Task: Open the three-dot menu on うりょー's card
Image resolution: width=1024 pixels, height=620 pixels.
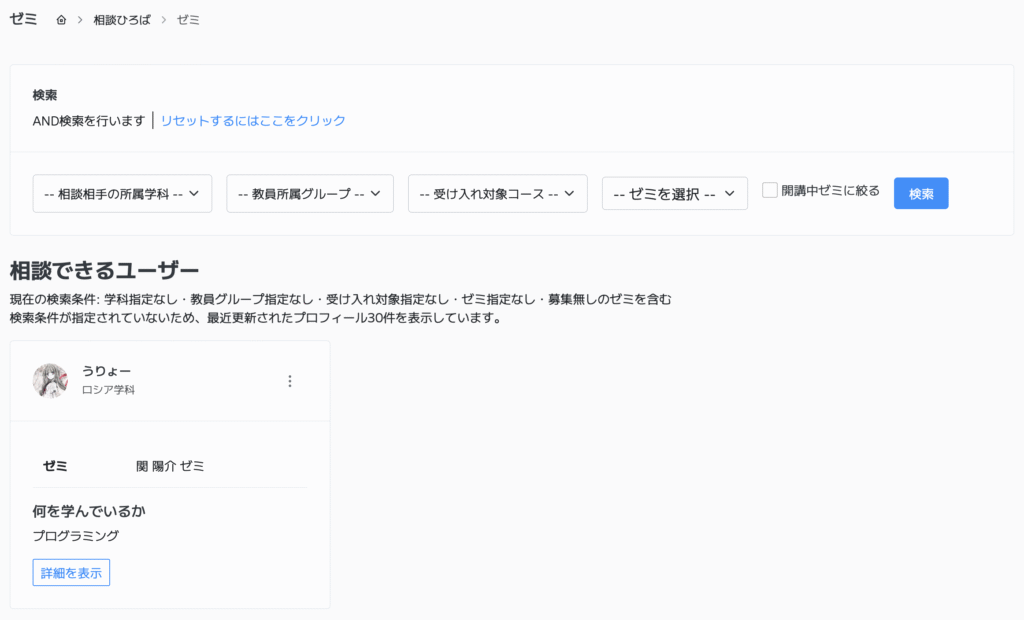Action: pyautogui.click(x=290, y=381)
